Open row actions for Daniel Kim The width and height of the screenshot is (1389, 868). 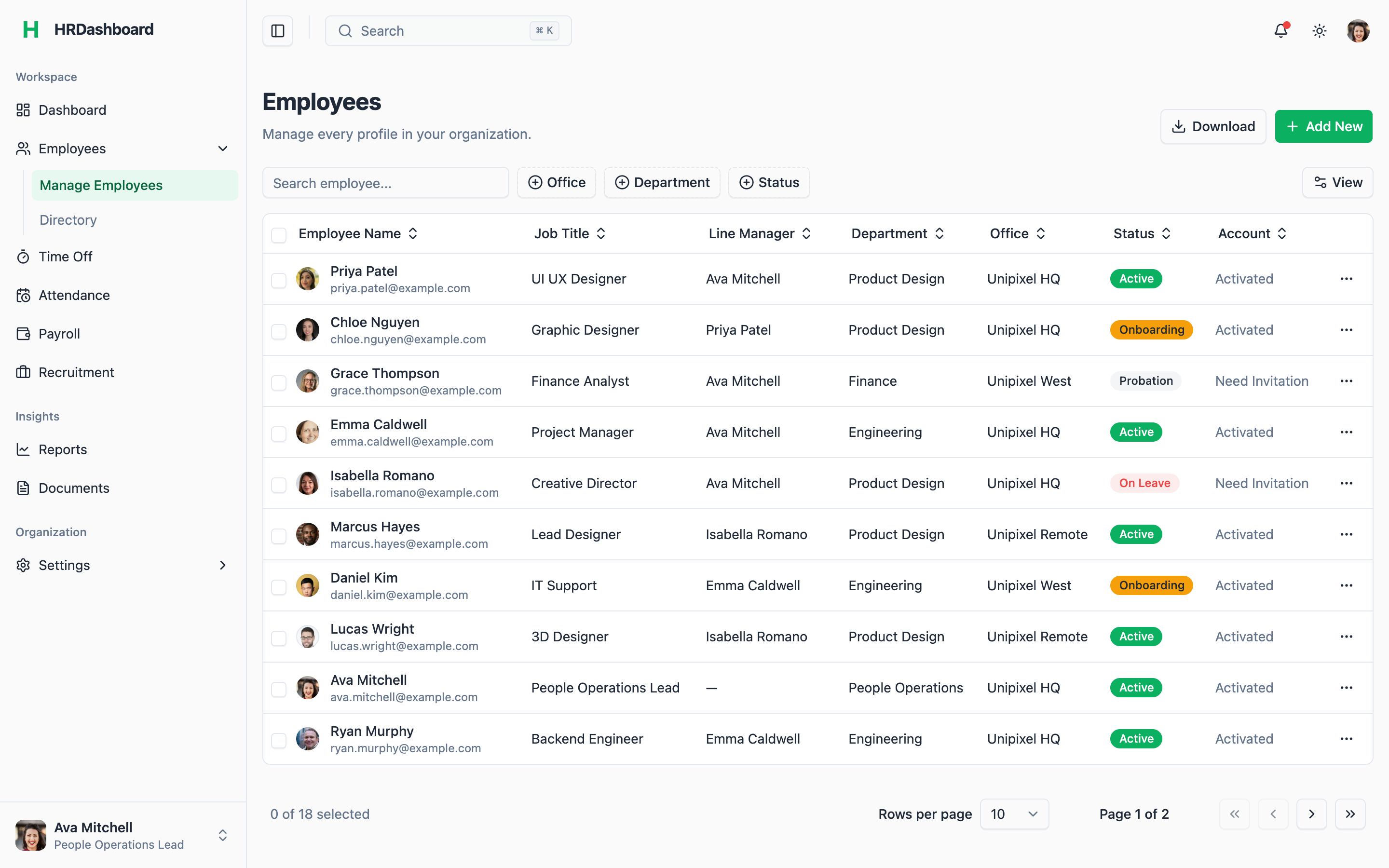(x=1346, y=585)
